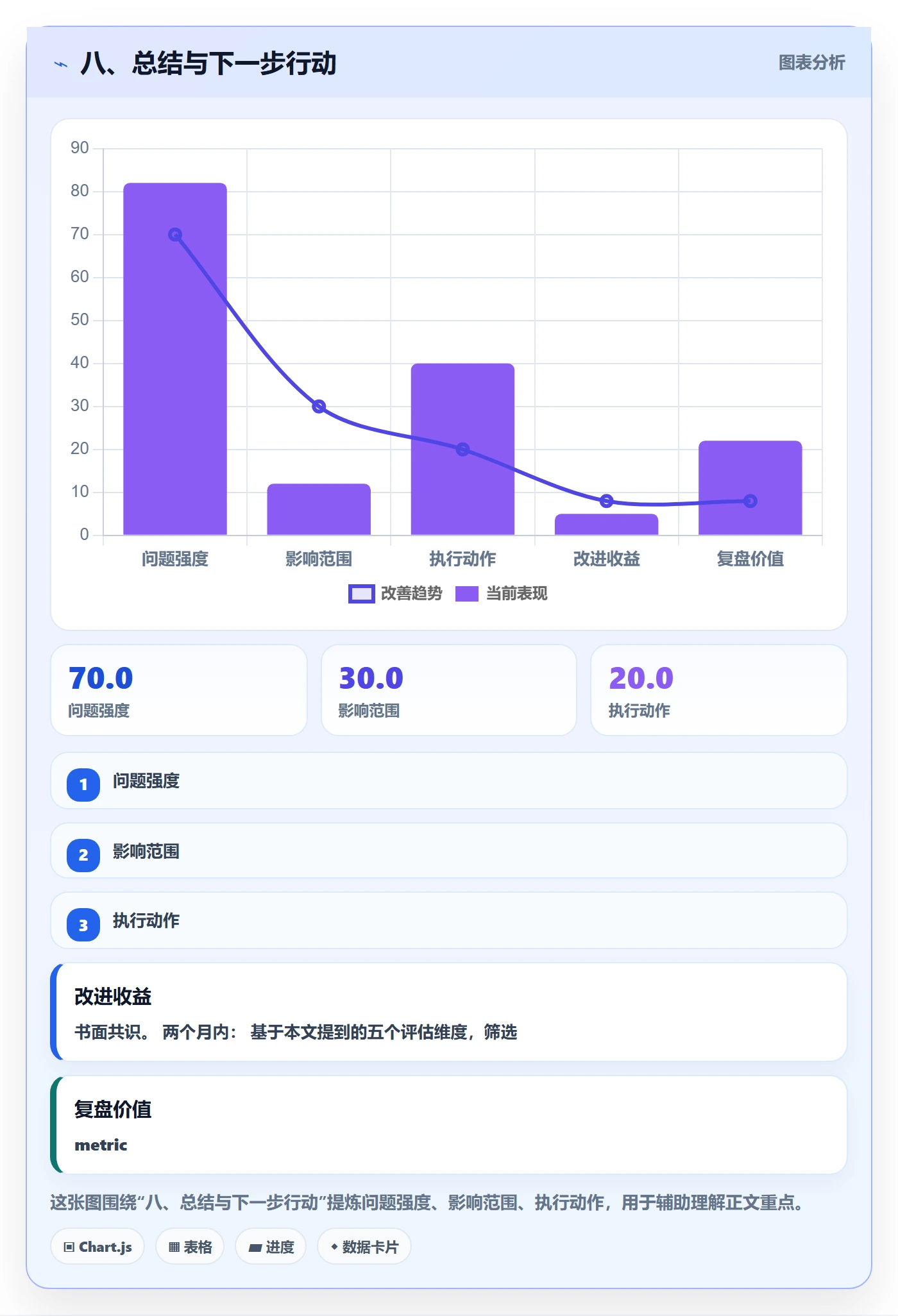Click the heading 八、总结与下一步行动
Screen dimensions: 898x1316
(208, 63)
